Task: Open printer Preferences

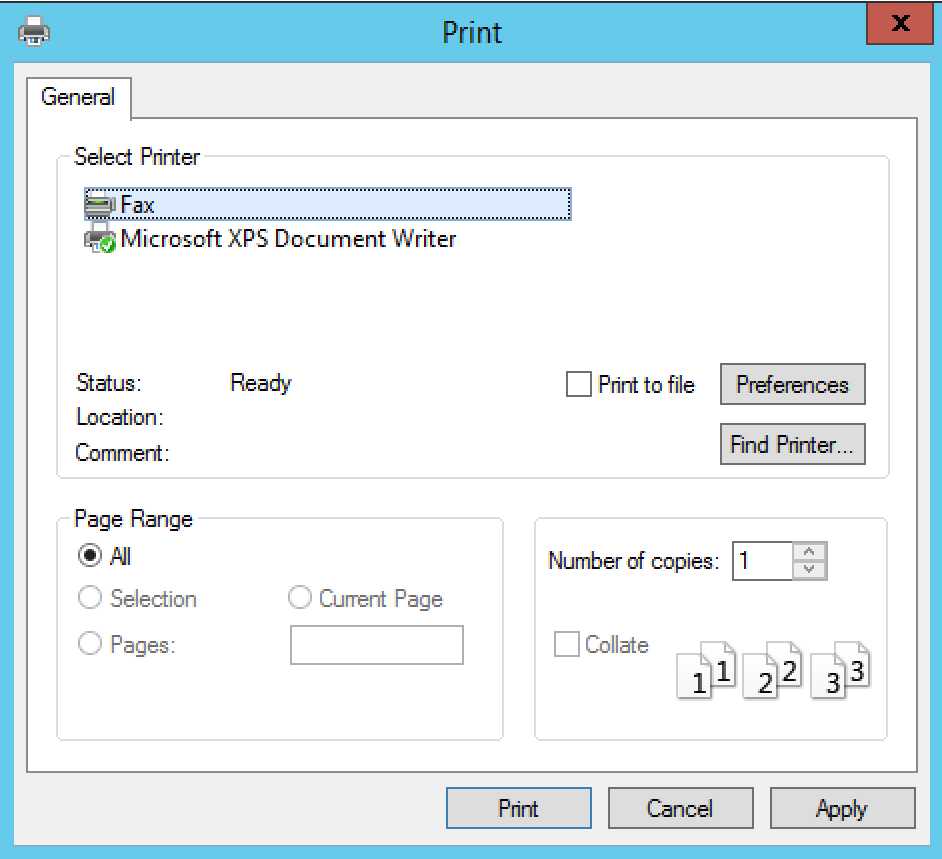Action: [792, 384]
